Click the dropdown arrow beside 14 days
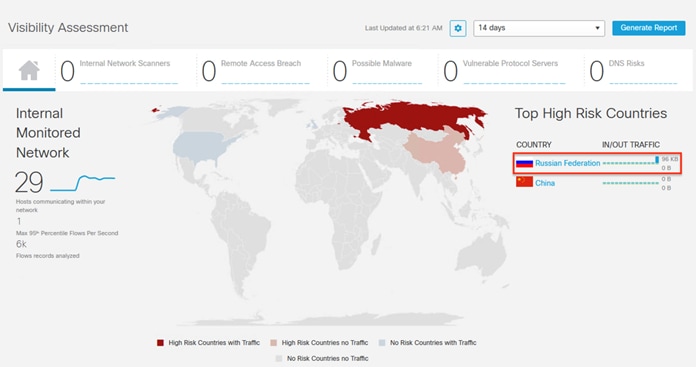Screen dimensions: 696x367 pyautogui.click(x=597, y=28)
